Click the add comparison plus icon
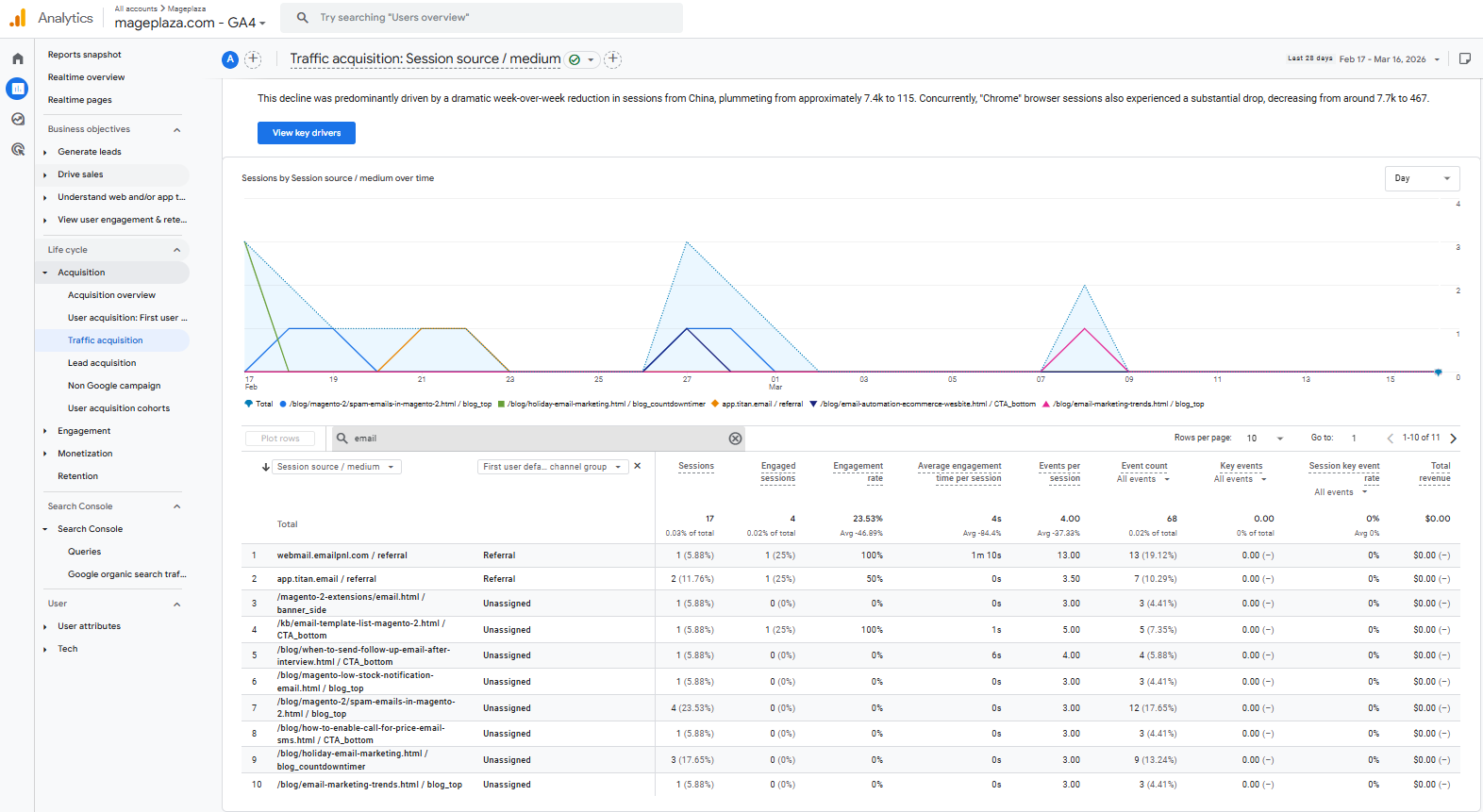Viewport: 1483px width, 812px height. (x=253, y=59)
